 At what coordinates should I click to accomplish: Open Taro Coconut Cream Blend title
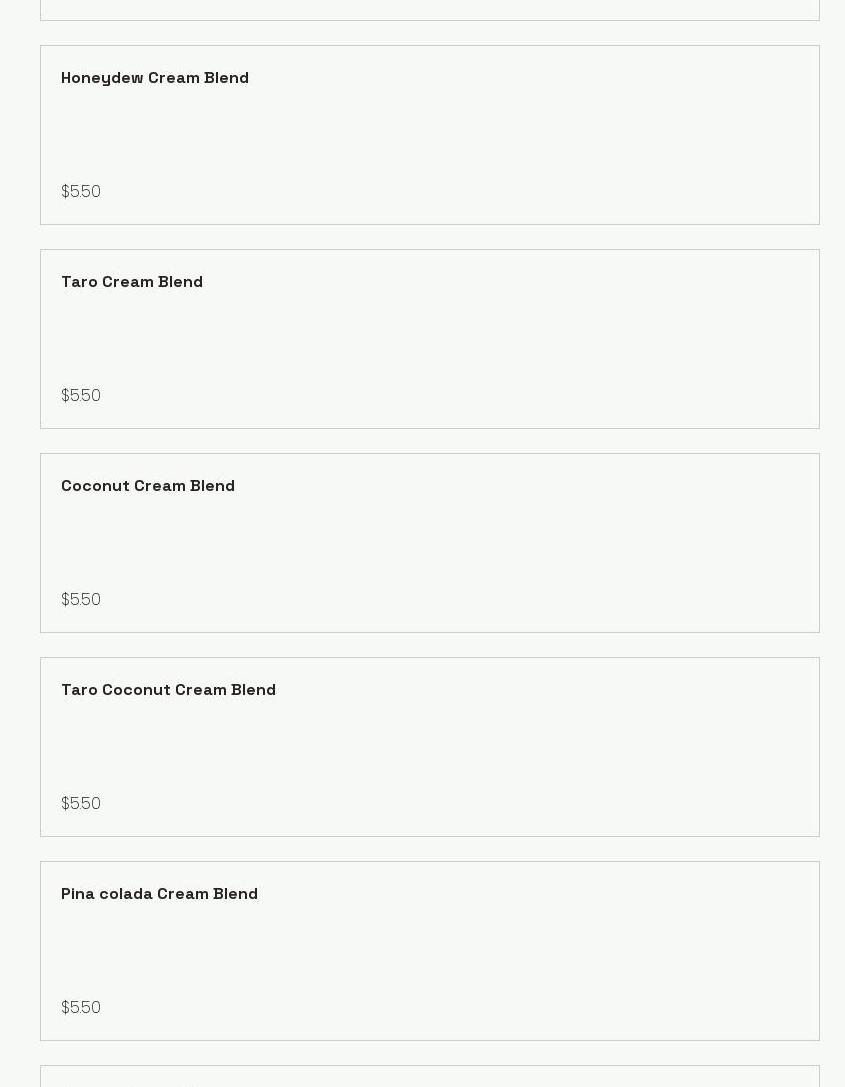(168, 690)
